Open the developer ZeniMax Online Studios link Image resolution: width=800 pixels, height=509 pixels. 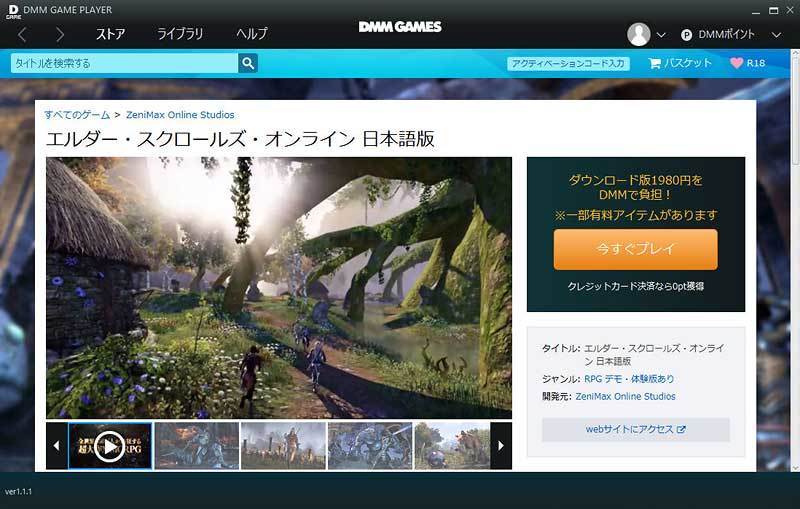tap(626, 396)
